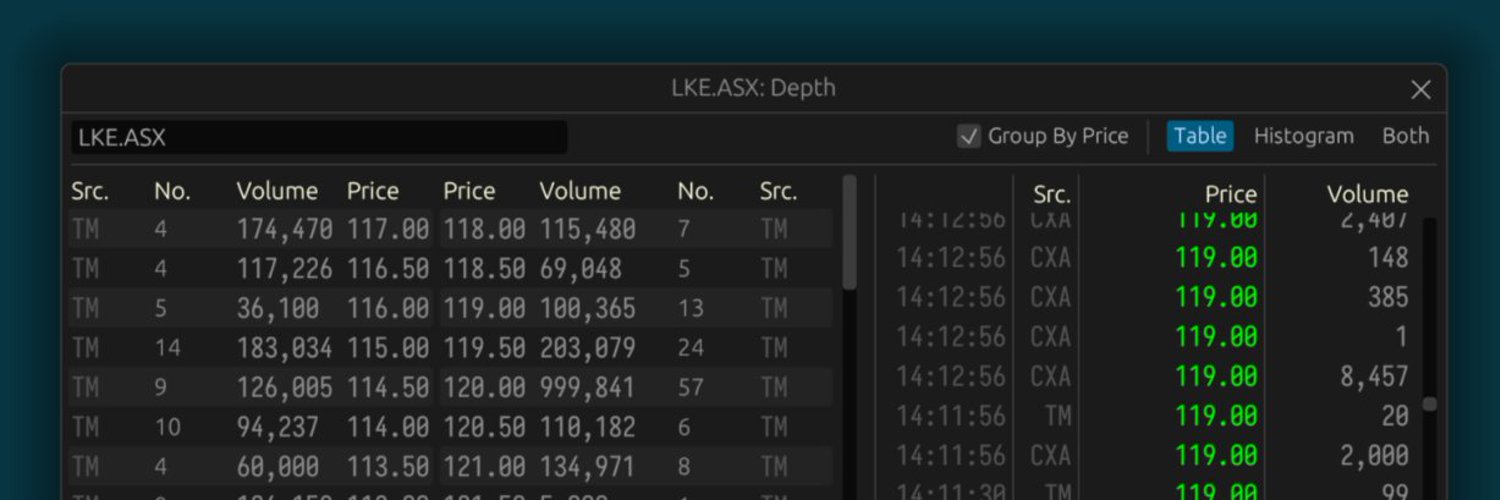Screen dimensions: 1500x500
Task: Select bid order count 10
Action: pos(167,427)
